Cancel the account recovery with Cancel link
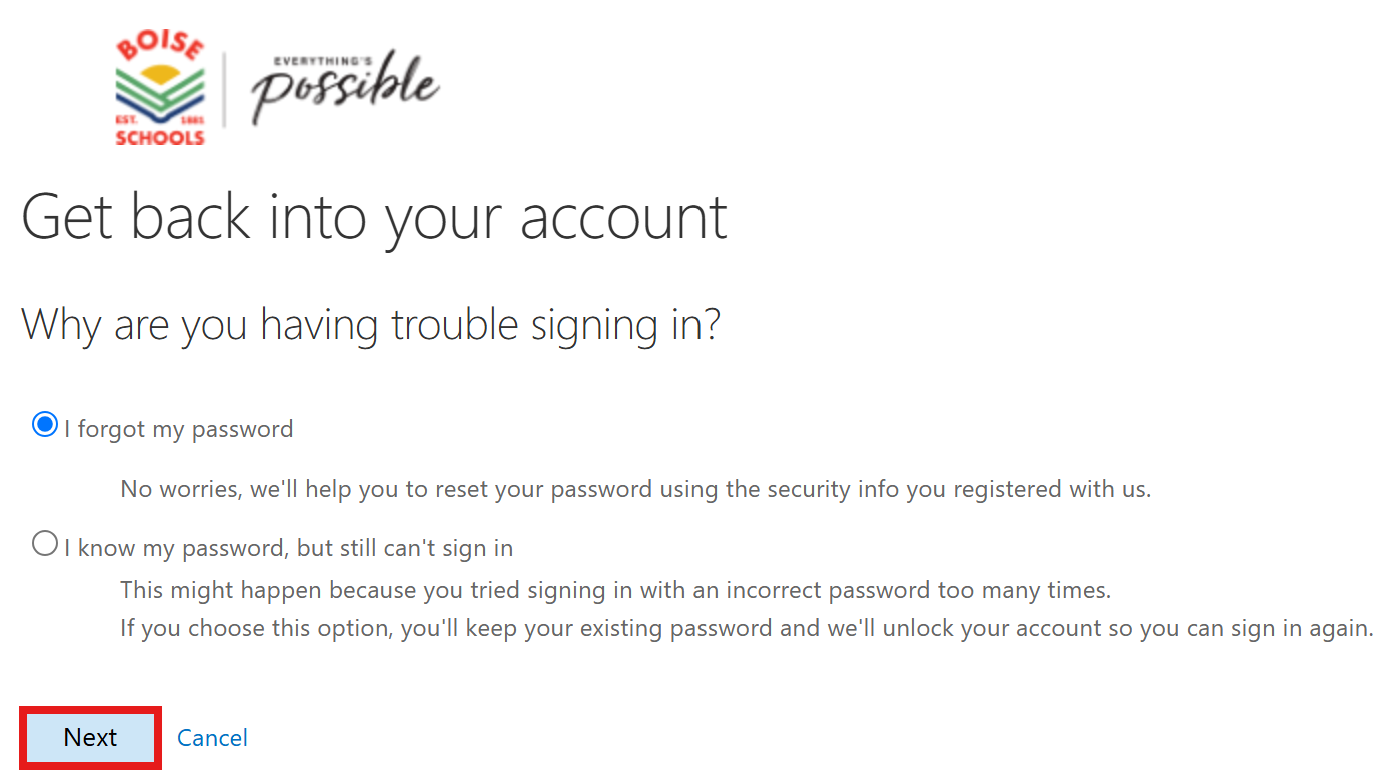This screenshot has width=1398, height=778. coord(212,738)
